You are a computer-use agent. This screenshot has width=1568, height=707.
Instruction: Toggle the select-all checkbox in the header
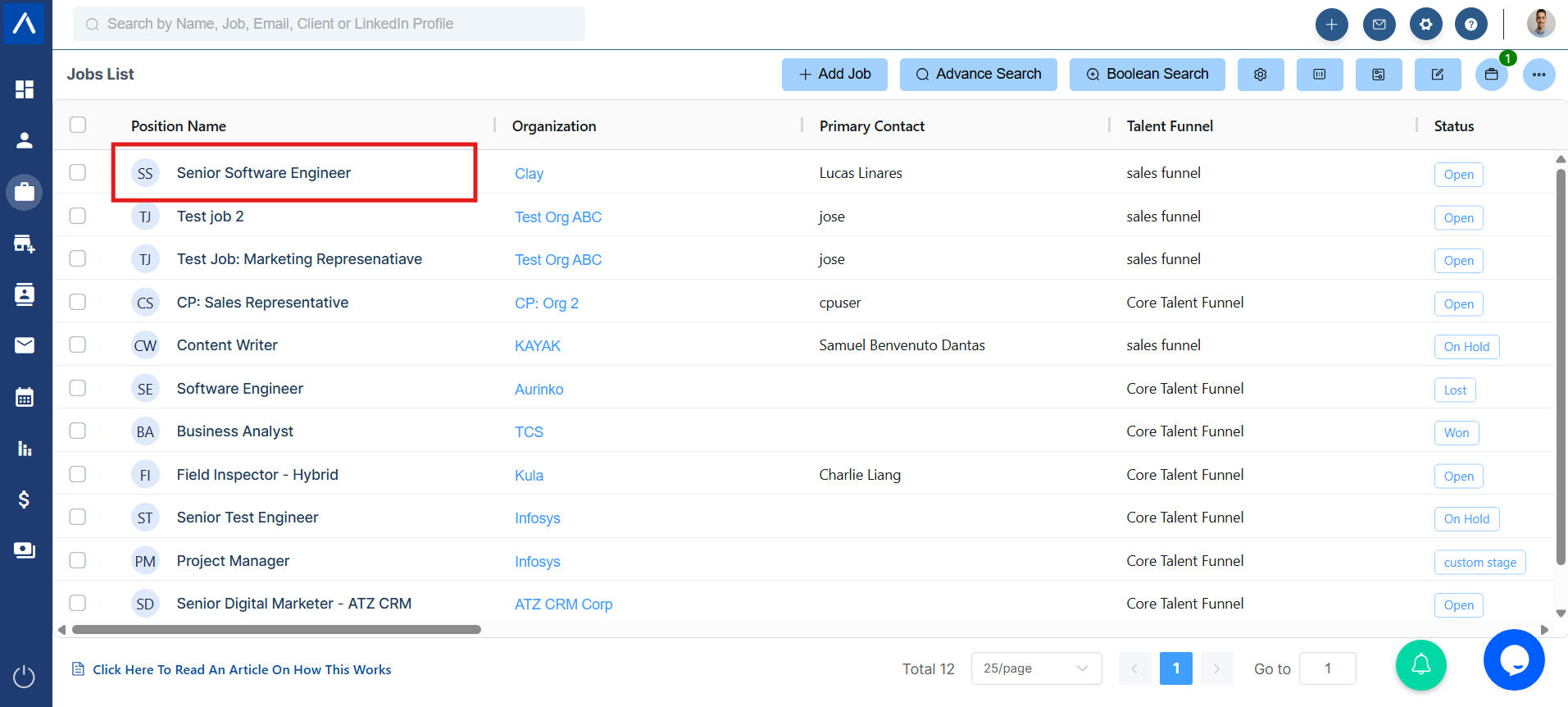click(78, 125)
